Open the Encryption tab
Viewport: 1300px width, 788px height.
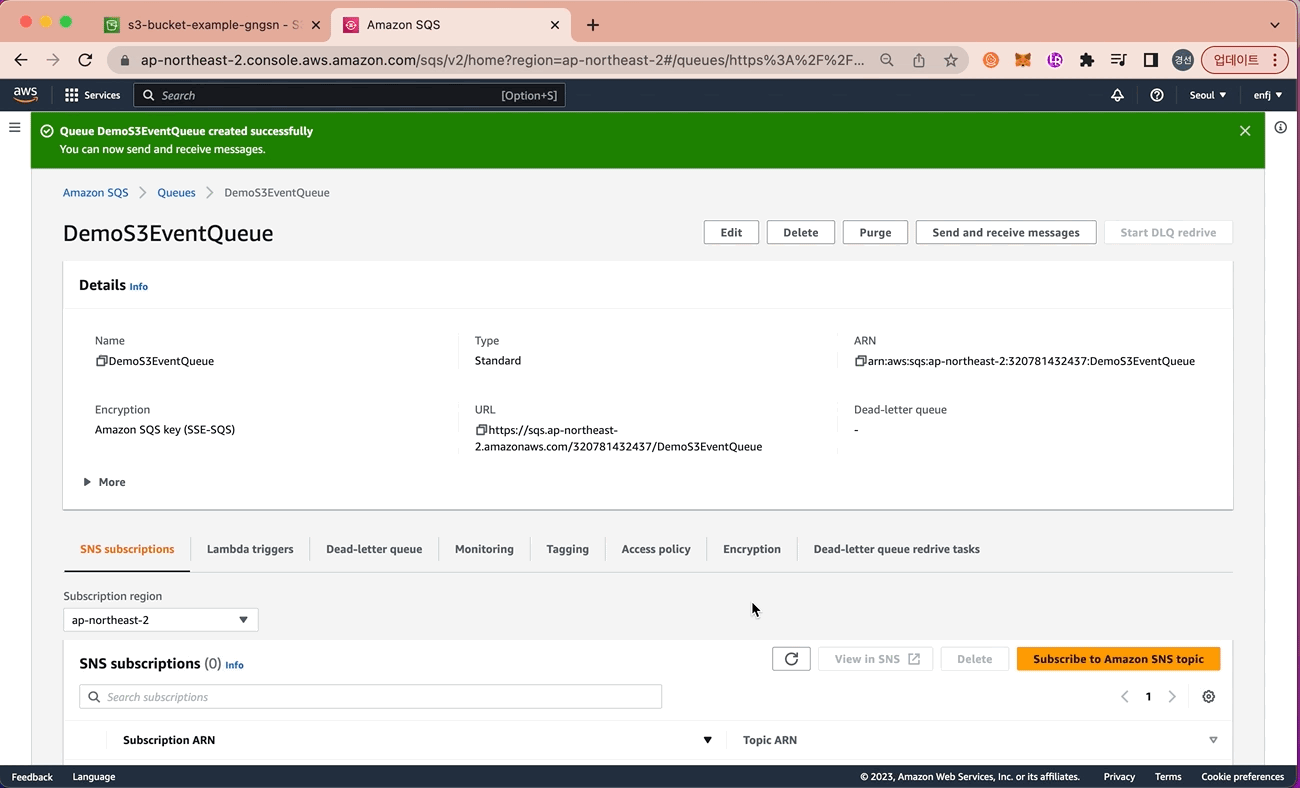pos(752,549)
